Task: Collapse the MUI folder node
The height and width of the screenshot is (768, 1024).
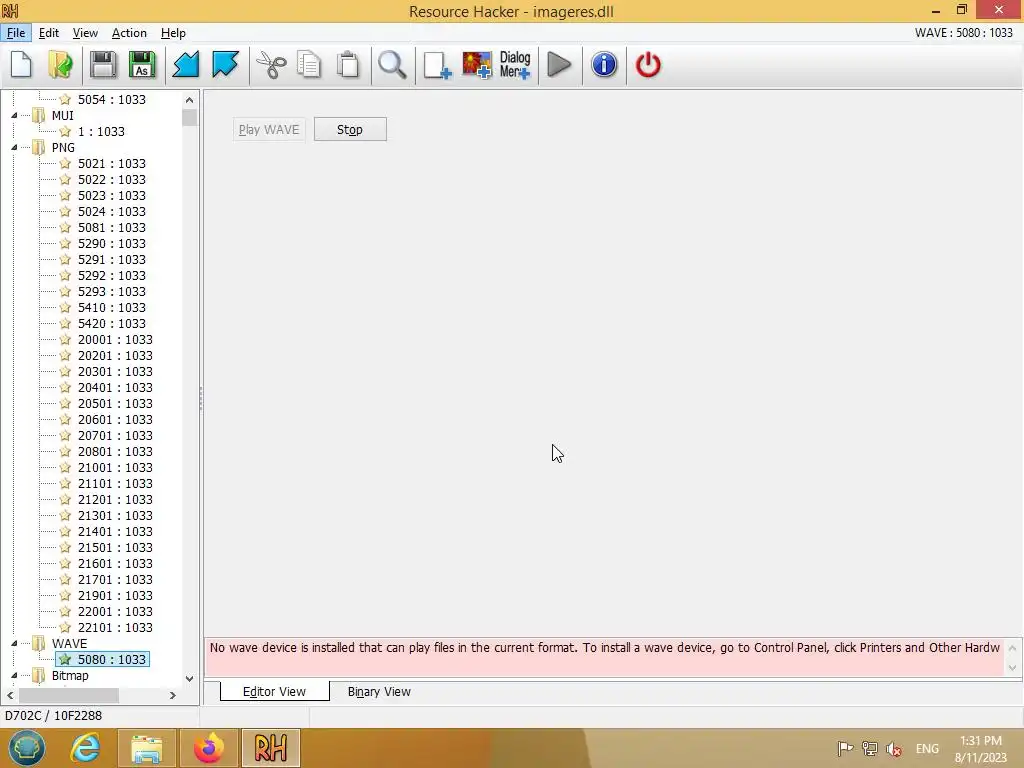Action: click(14, 116)
